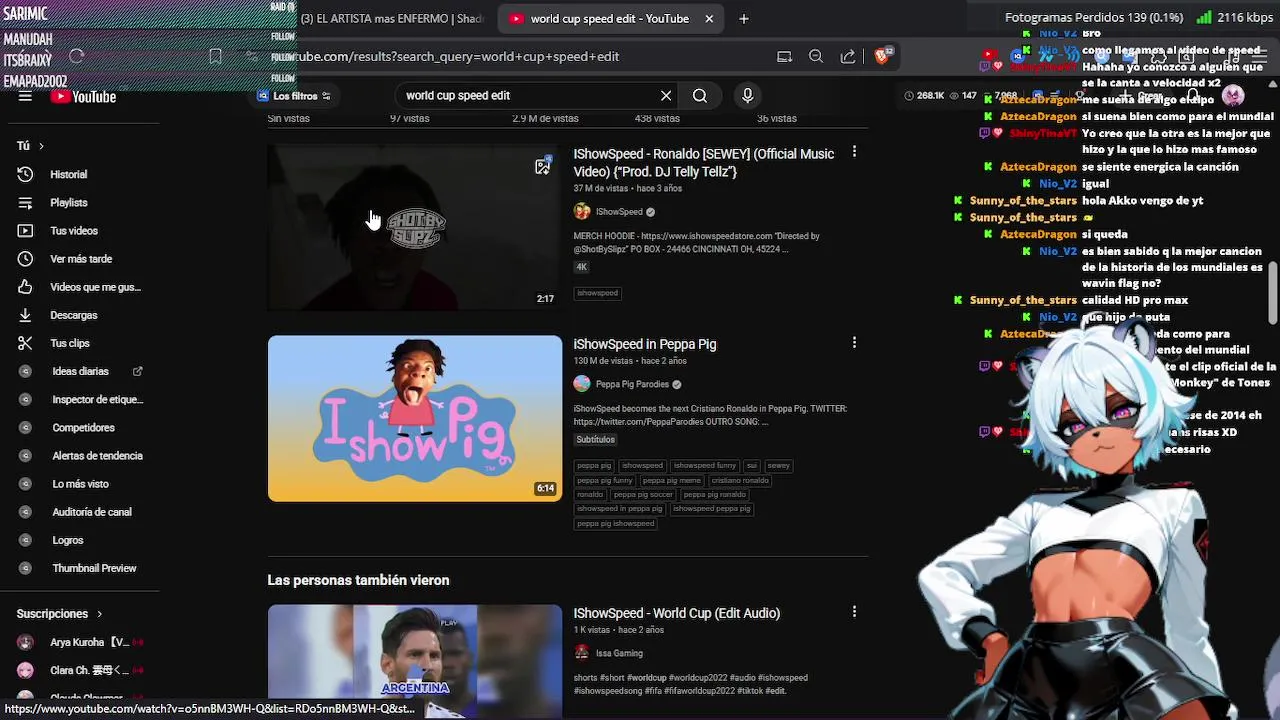
Task: Expand the Tú section chevron
Action: point(41,146)
